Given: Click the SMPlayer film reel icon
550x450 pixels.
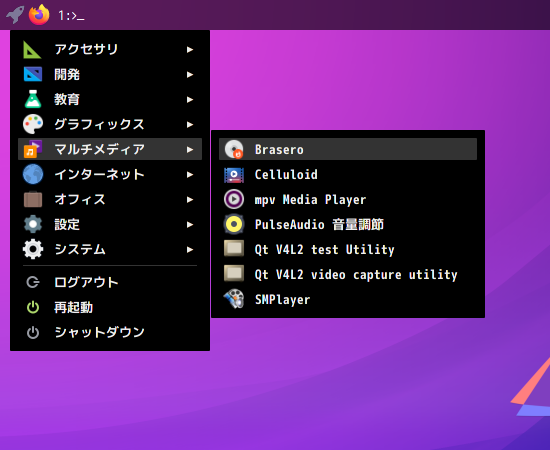Looking at the screenshot, I should (x=234, y=299).
